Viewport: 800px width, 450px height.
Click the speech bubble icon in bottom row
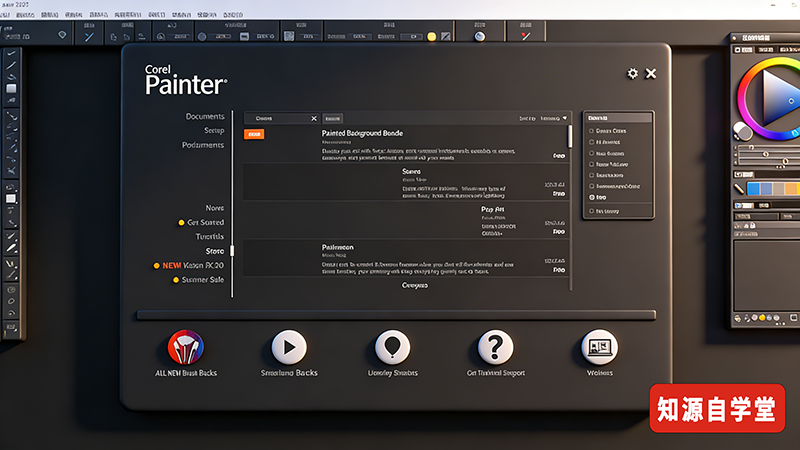point(392,348)
